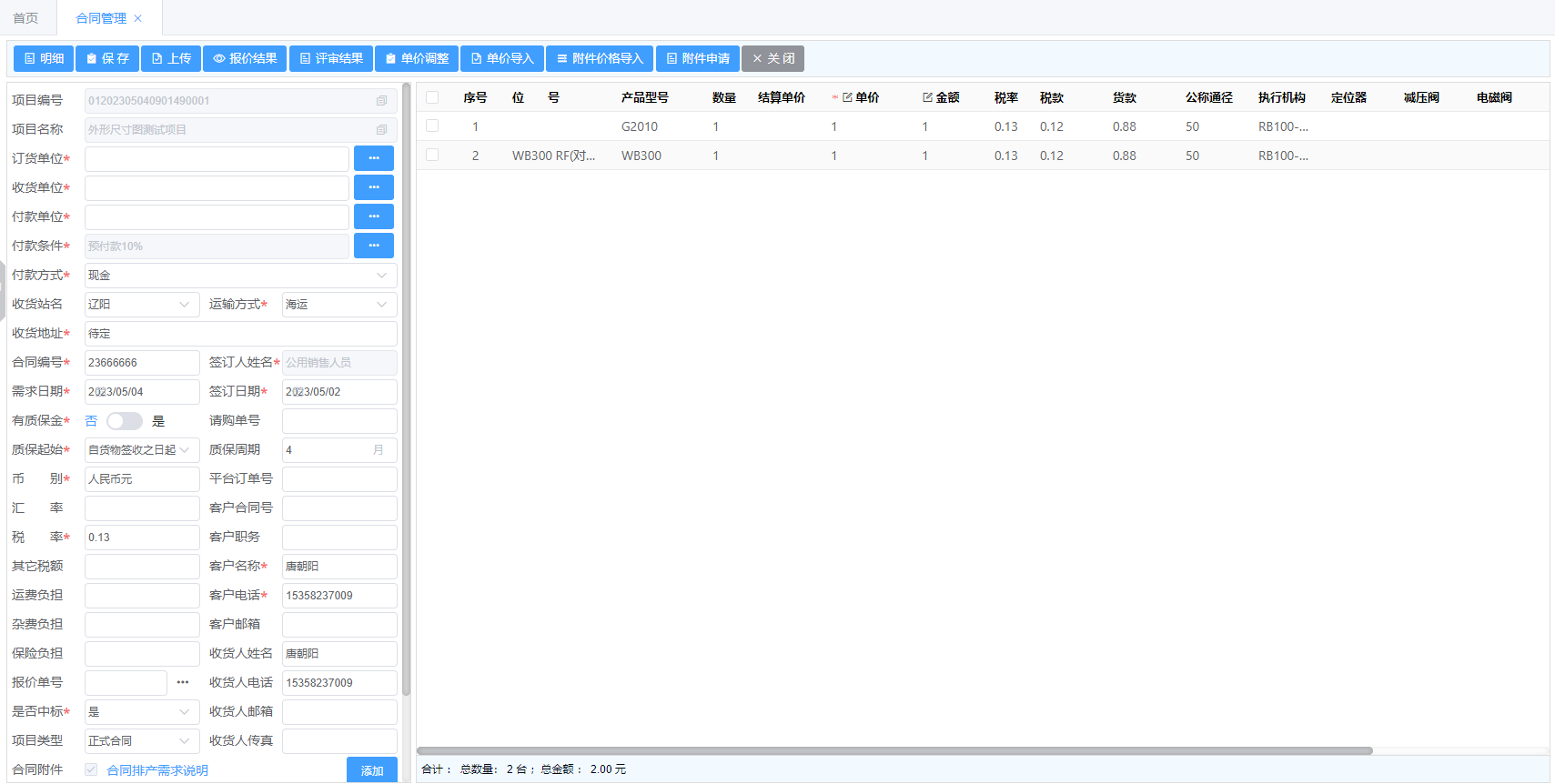The height and width of the screenshot is (784, 1555).
Task: Open the 合同排产需求说明 link
Action: (x=157, y=770)
